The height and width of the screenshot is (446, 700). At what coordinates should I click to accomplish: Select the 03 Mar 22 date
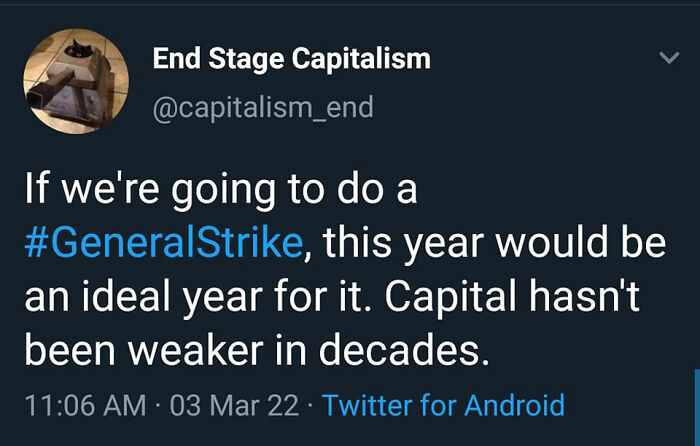tap(234, 405)
